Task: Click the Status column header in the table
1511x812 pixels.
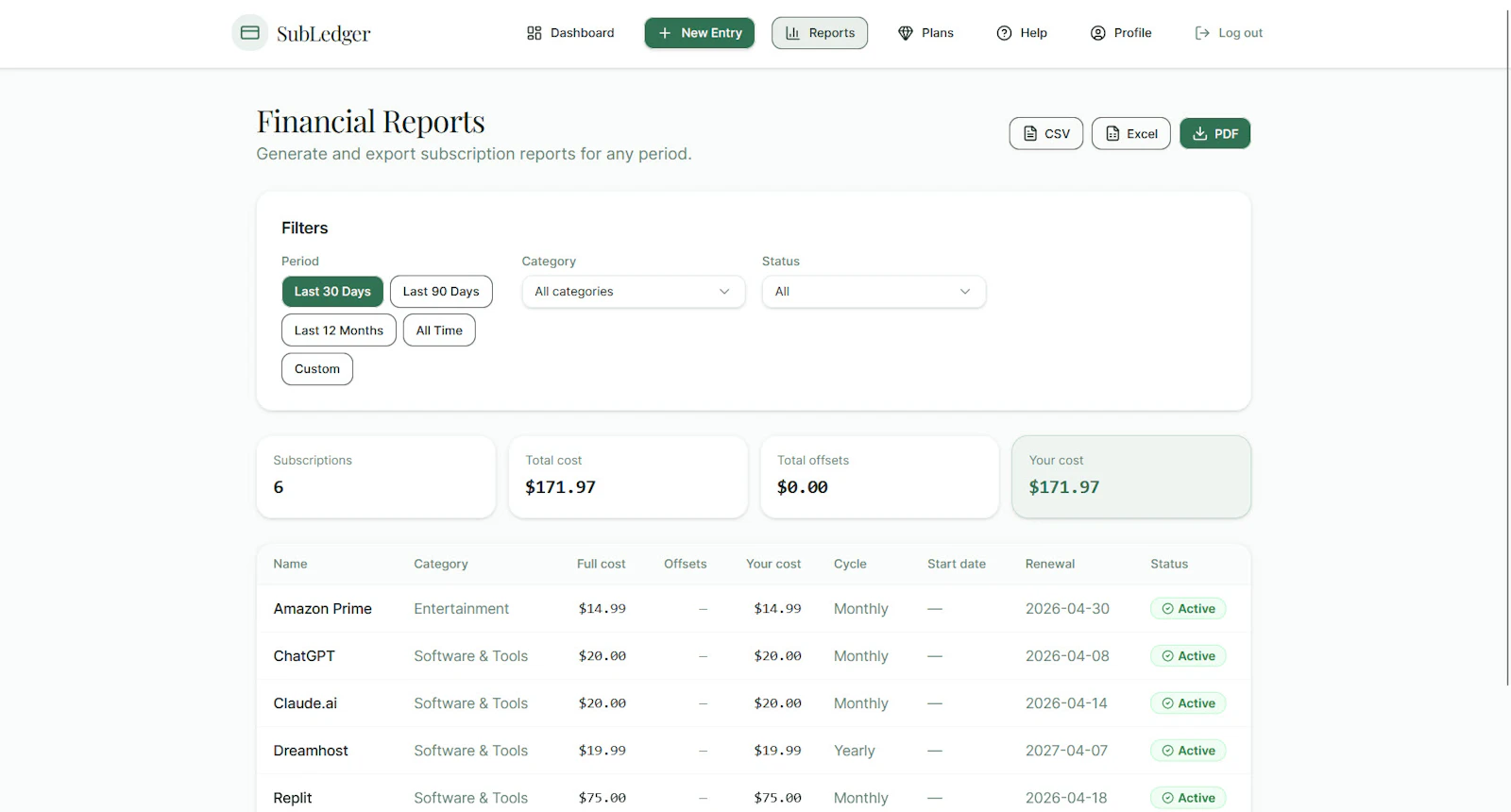Action: [x=1169, y=564]
